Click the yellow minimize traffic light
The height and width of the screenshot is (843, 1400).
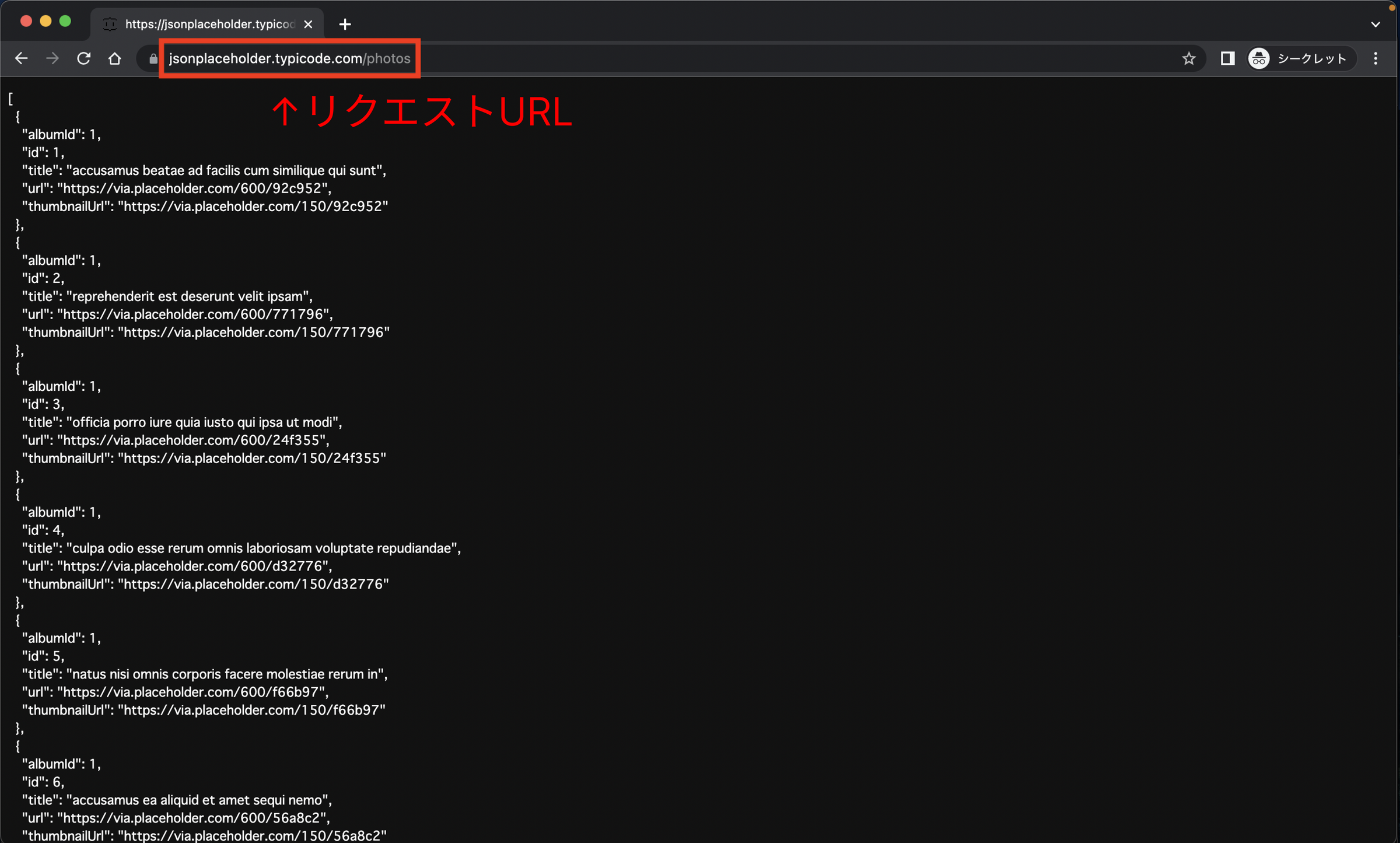click(x=45, y=21)
